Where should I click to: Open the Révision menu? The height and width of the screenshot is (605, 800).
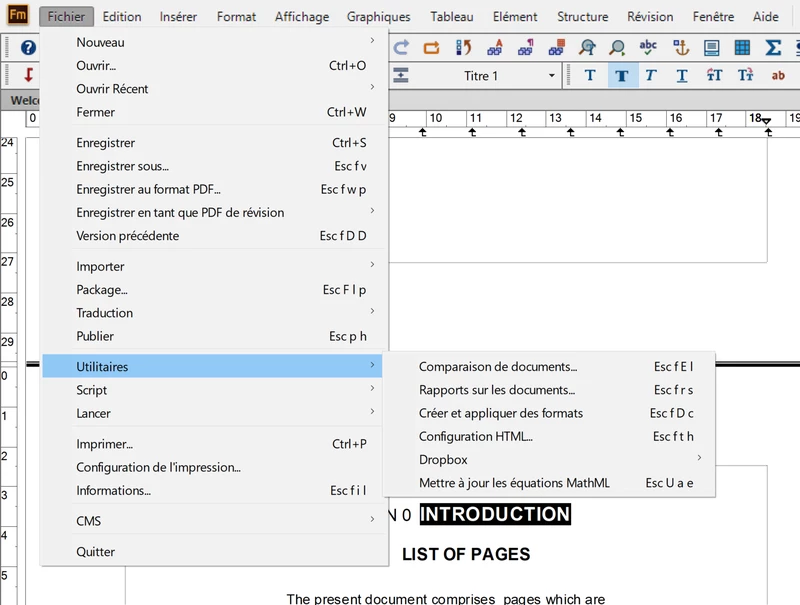click(650, 17)
